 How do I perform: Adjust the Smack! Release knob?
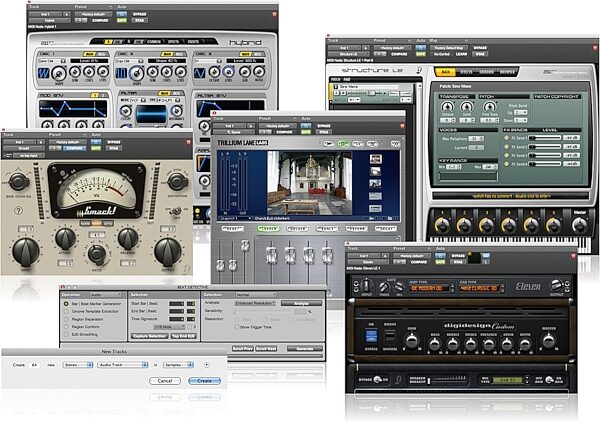(128, 238)
